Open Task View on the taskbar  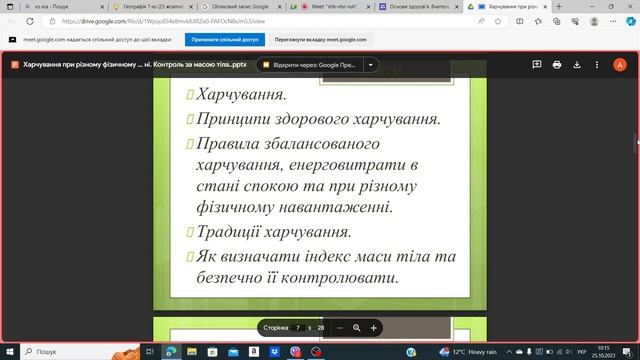click(150, 351)
